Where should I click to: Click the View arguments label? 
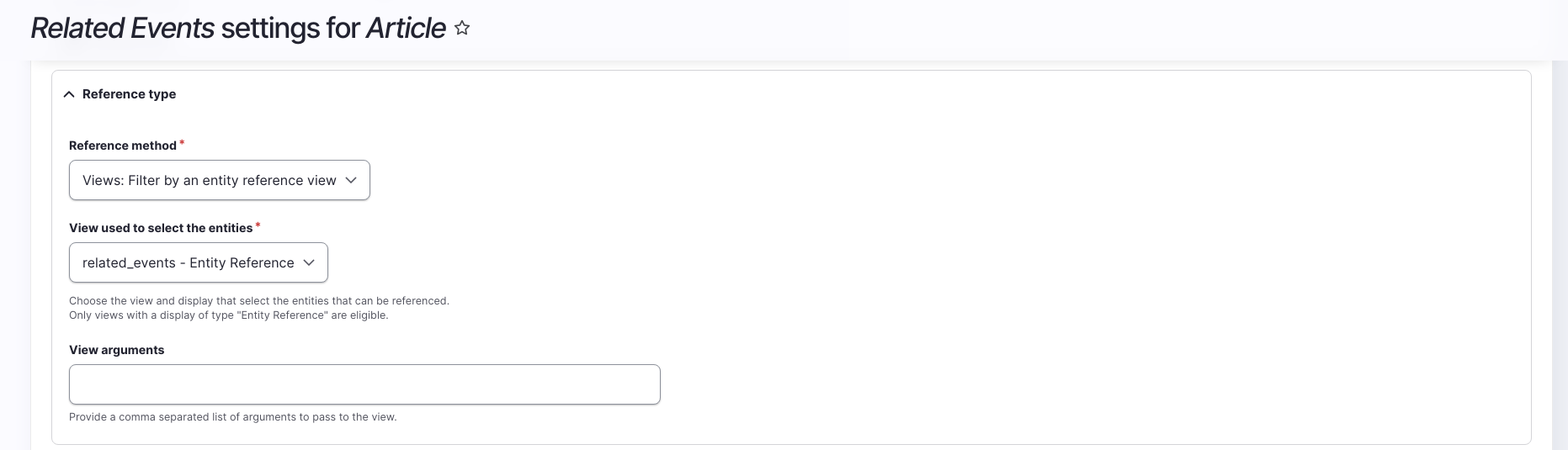coord(117,350)
